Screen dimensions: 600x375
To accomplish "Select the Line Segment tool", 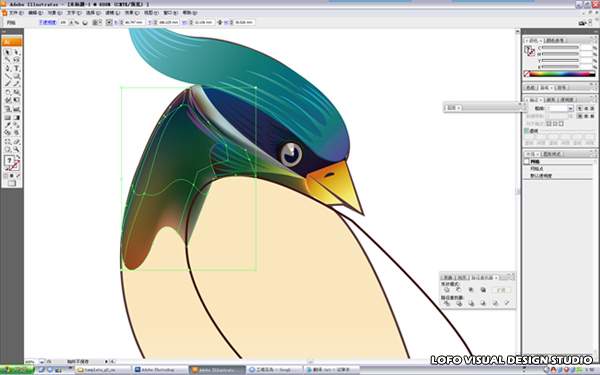I will coord(8,76).
